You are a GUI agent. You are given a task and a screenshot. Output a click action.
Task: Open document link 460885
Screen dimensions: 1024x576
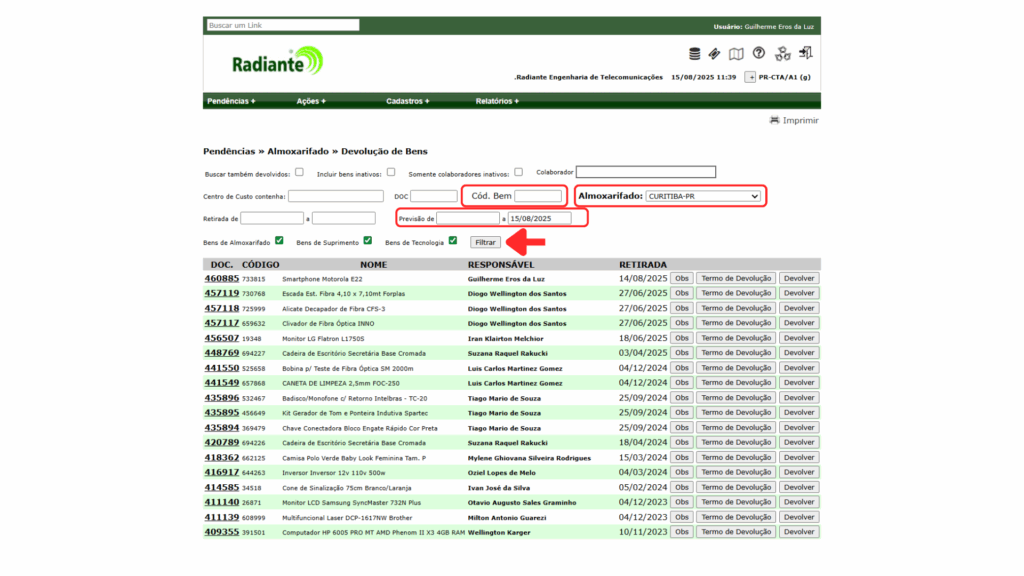pyautogui.click(x=222, y=278)
